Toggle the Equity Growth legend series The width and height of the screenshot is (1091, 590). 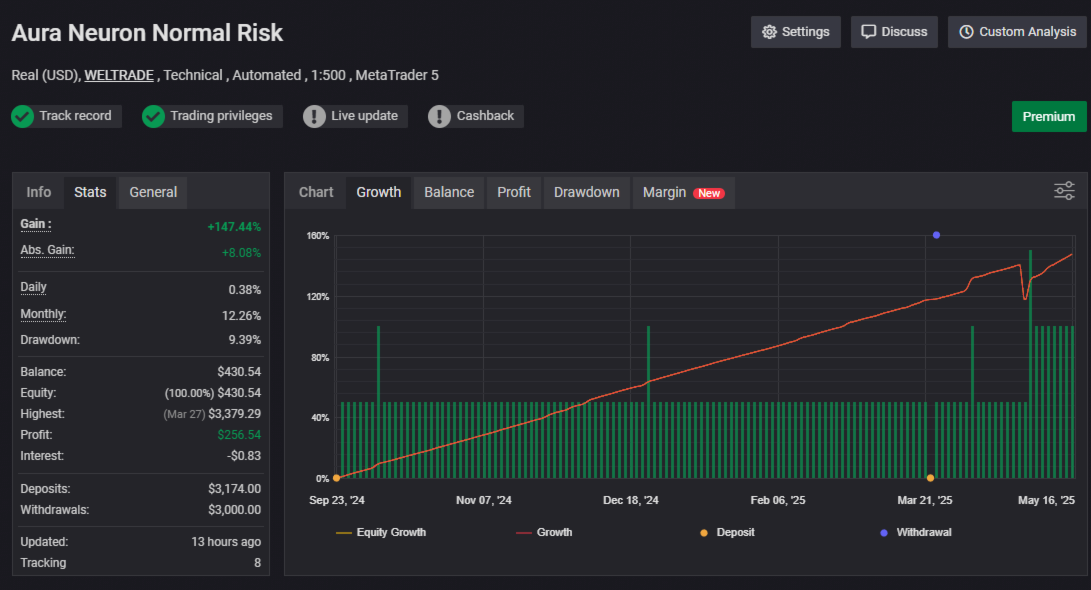381,532
